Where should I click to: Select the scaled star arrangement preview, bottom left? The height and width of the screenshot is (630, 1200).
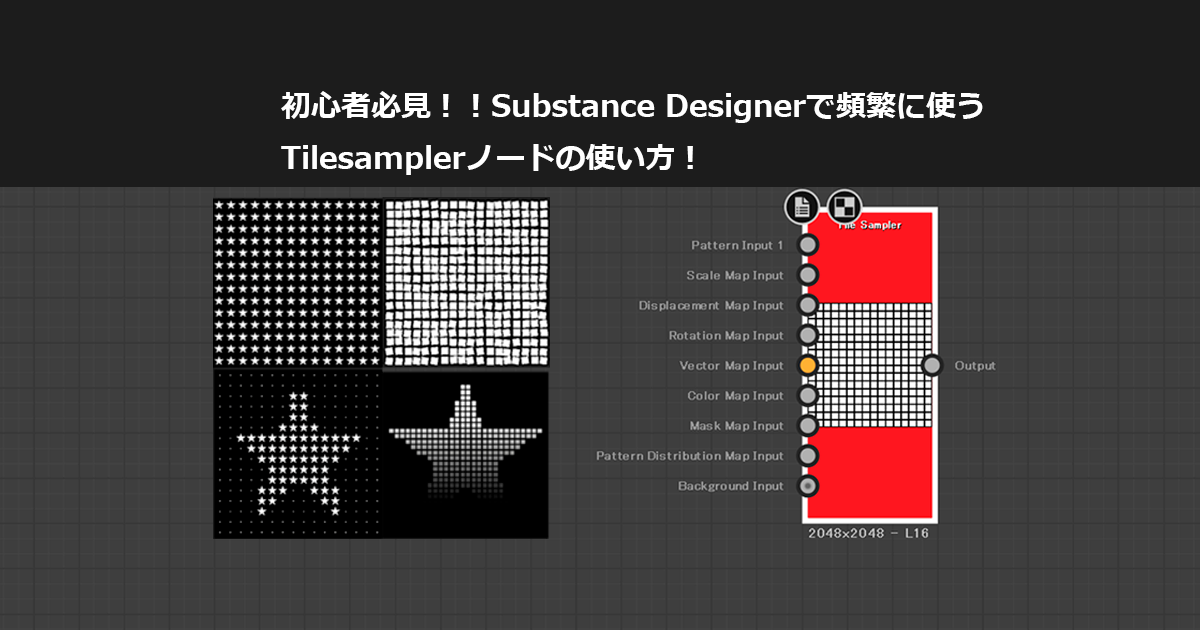click(297, 455)
